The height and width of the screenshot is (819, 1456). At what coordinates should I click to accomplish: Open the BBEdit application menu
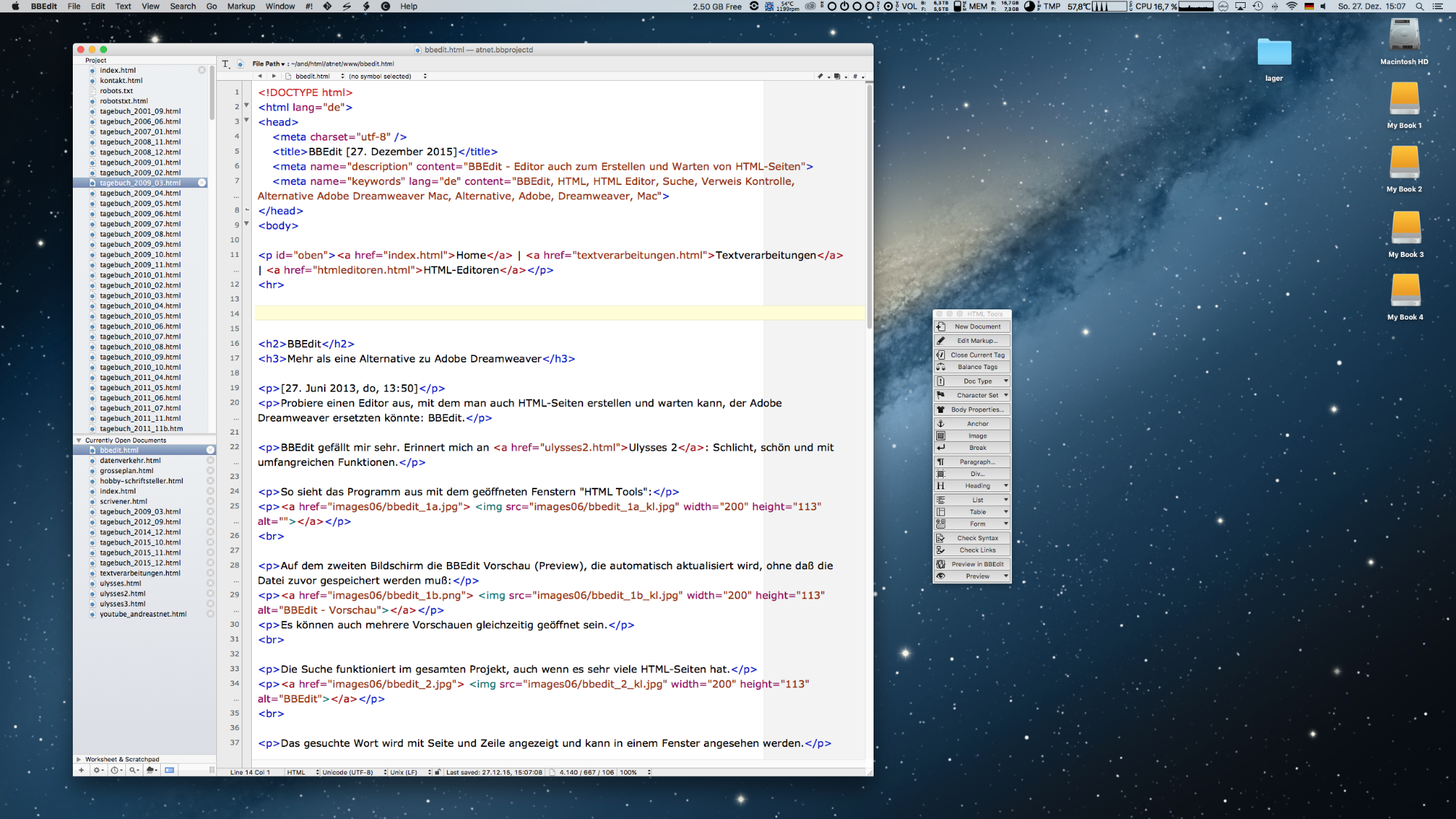point(44,7)
